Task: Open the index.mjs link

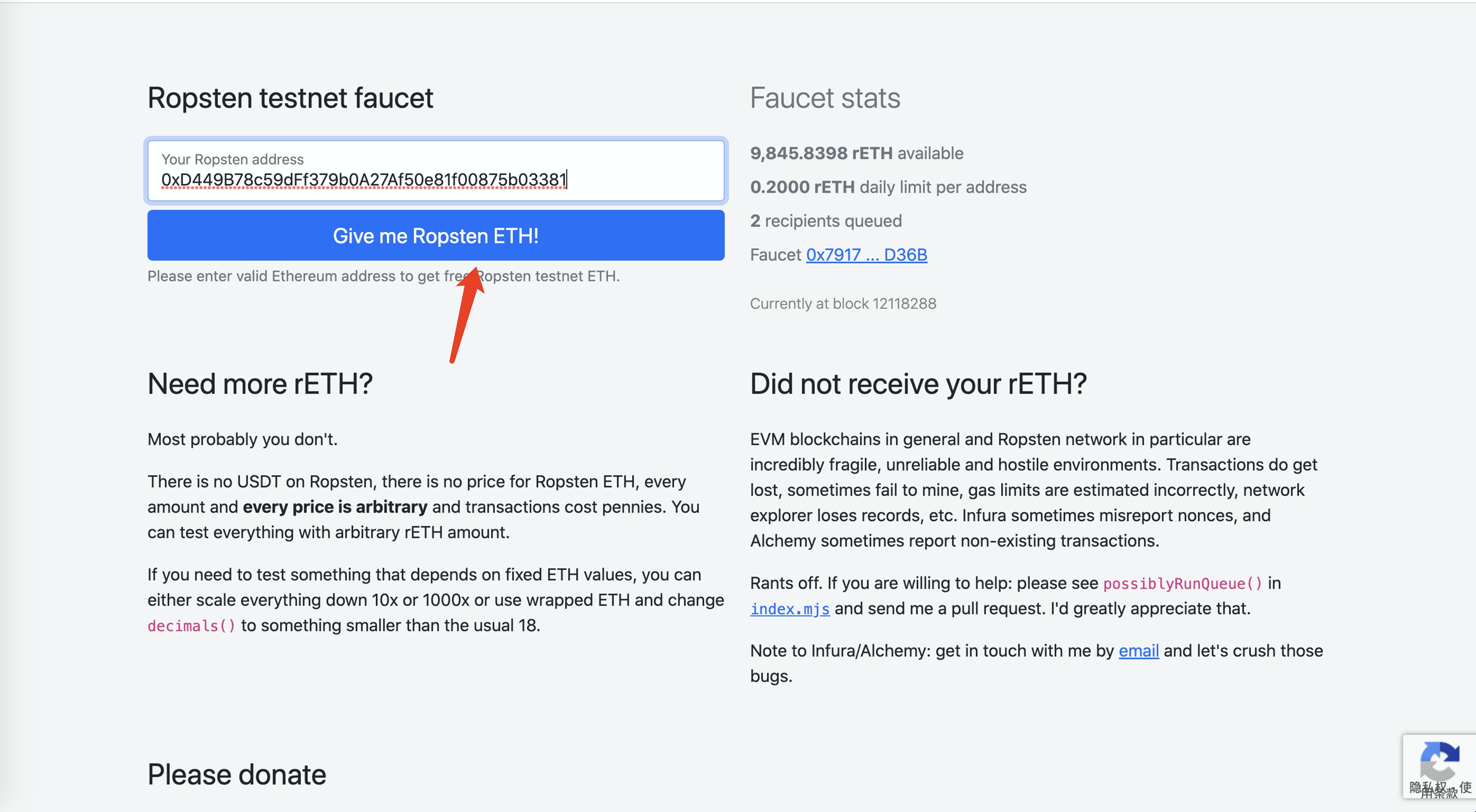Action: 789,608
